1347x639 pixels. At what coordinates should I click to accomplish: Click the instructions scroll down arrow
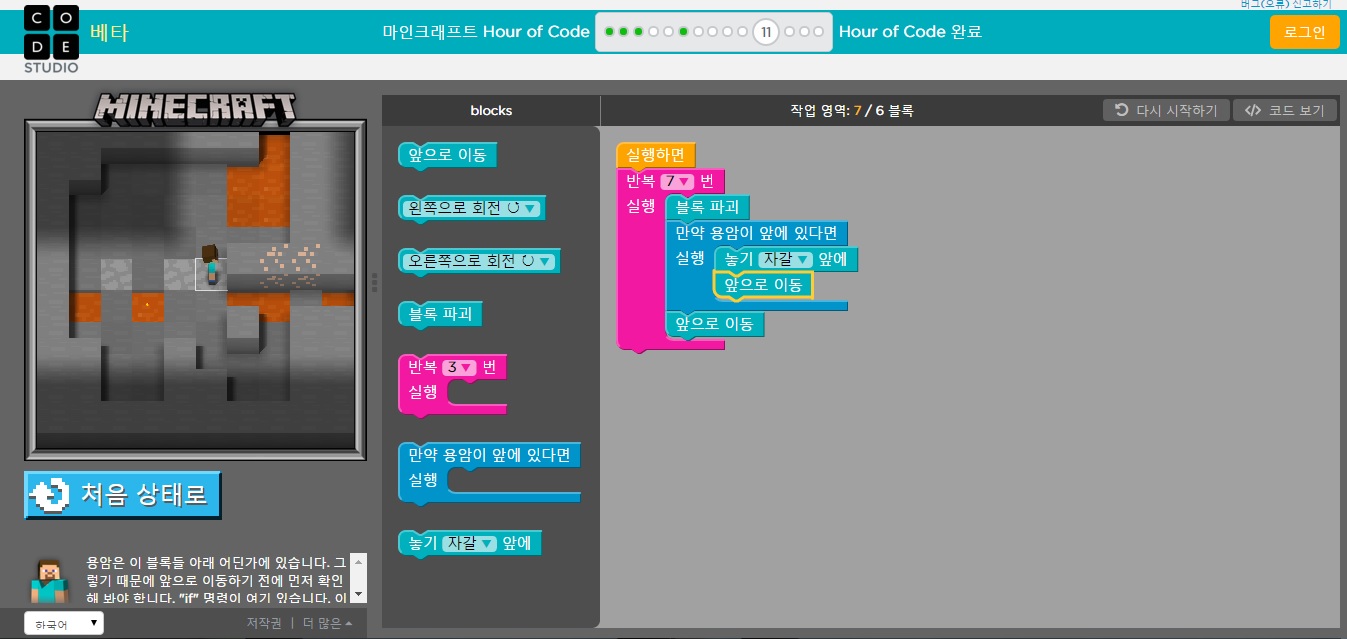point(359,595)
